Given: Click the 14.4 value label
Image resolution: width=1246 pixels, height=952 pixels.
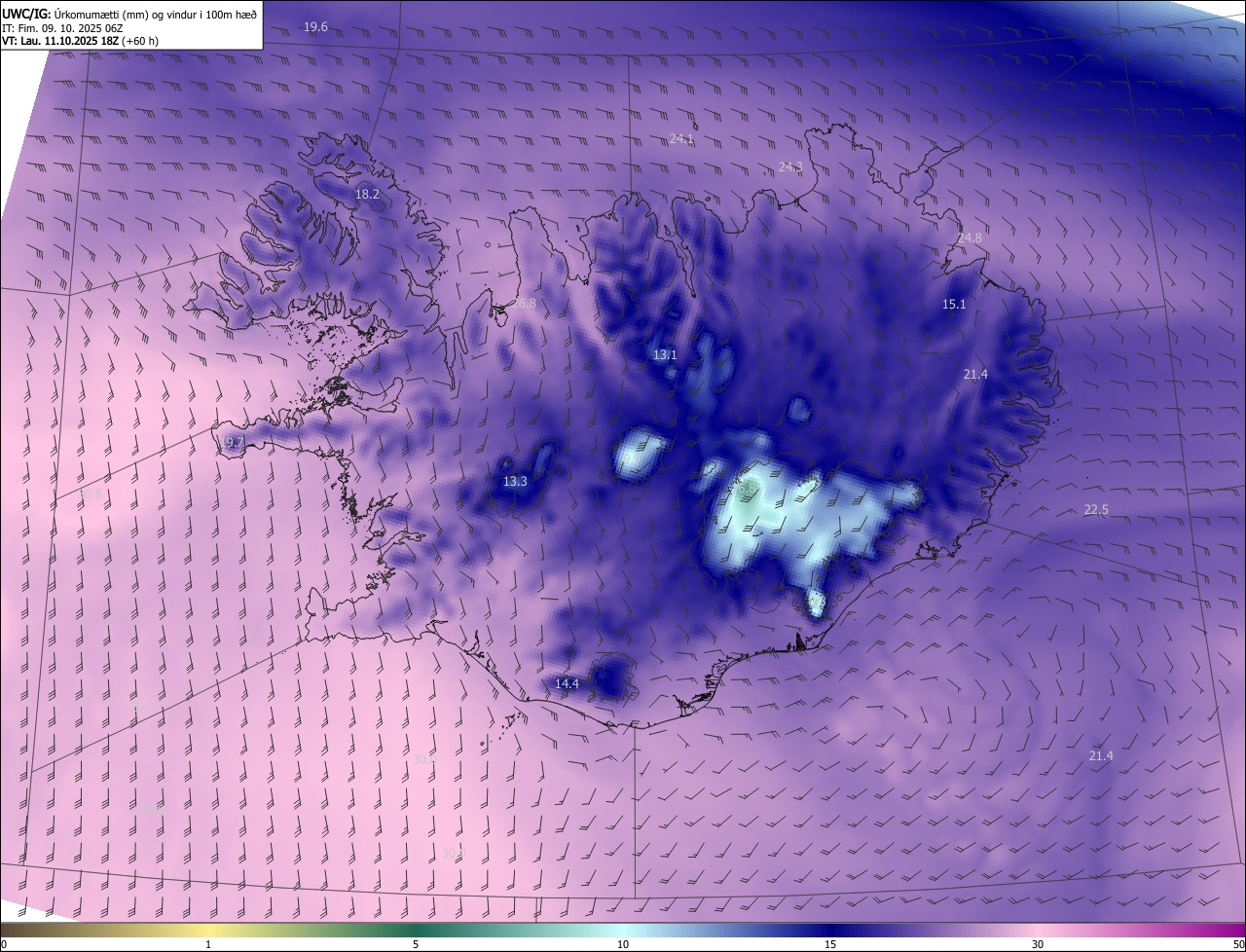Looking at the screenshot, I should click(x=567, y=684).
